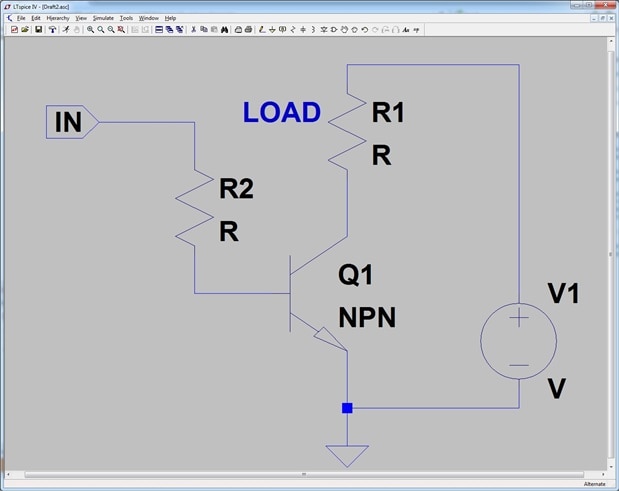Viewport: 619px width, 491px height.
Task: Open the View menu
Action: [81, 18]
